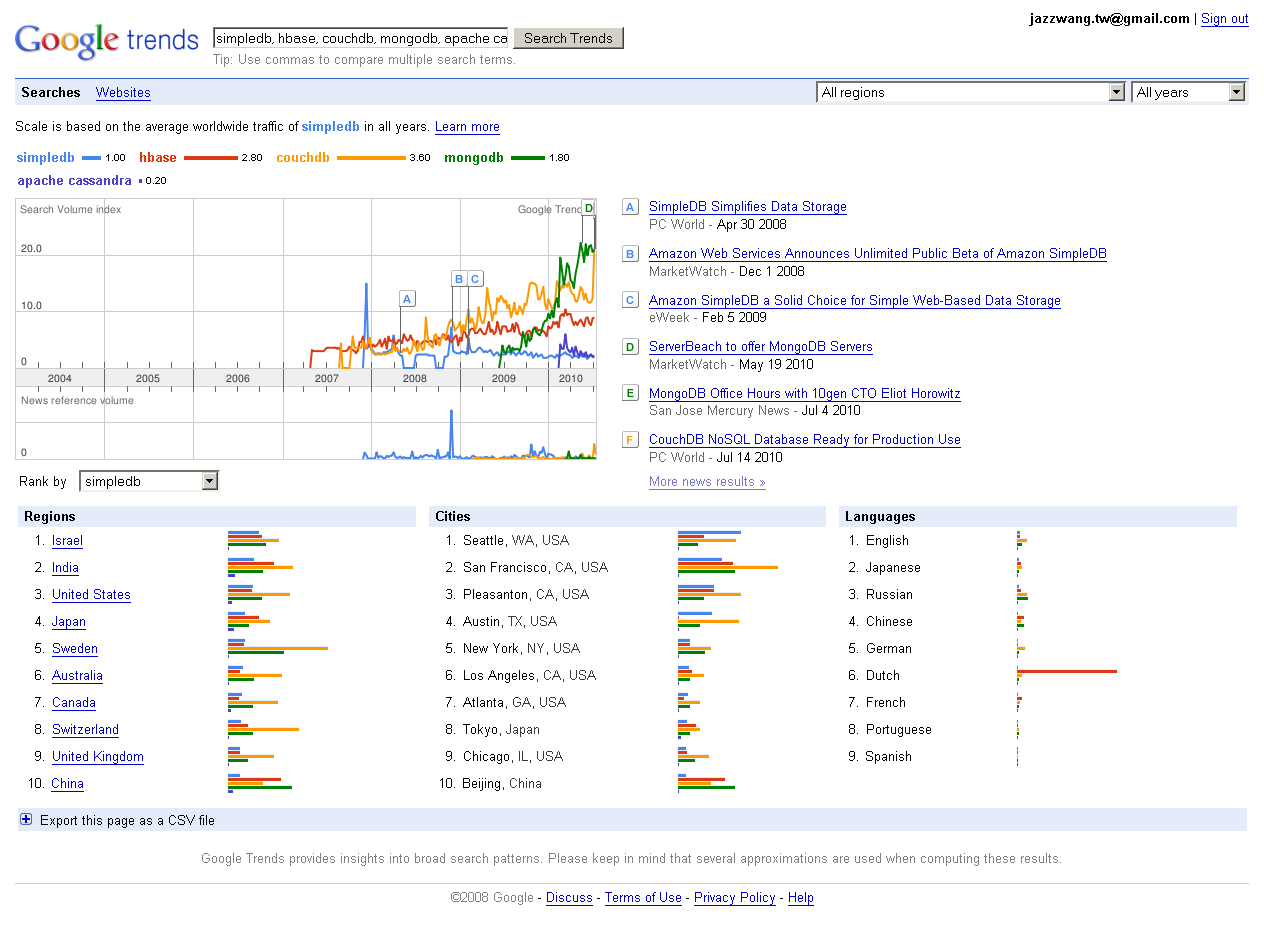Sign out of the account
Viewport: 1264px width, 930px height.
[1225, 18]
